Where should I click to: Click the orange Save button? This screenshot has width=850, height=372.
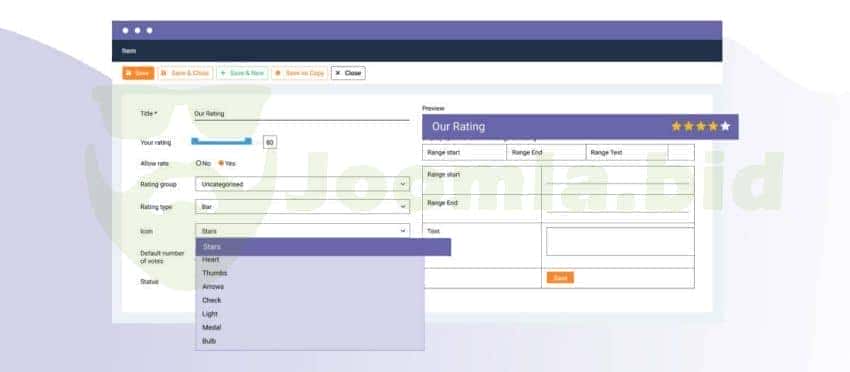click(138, 73)
